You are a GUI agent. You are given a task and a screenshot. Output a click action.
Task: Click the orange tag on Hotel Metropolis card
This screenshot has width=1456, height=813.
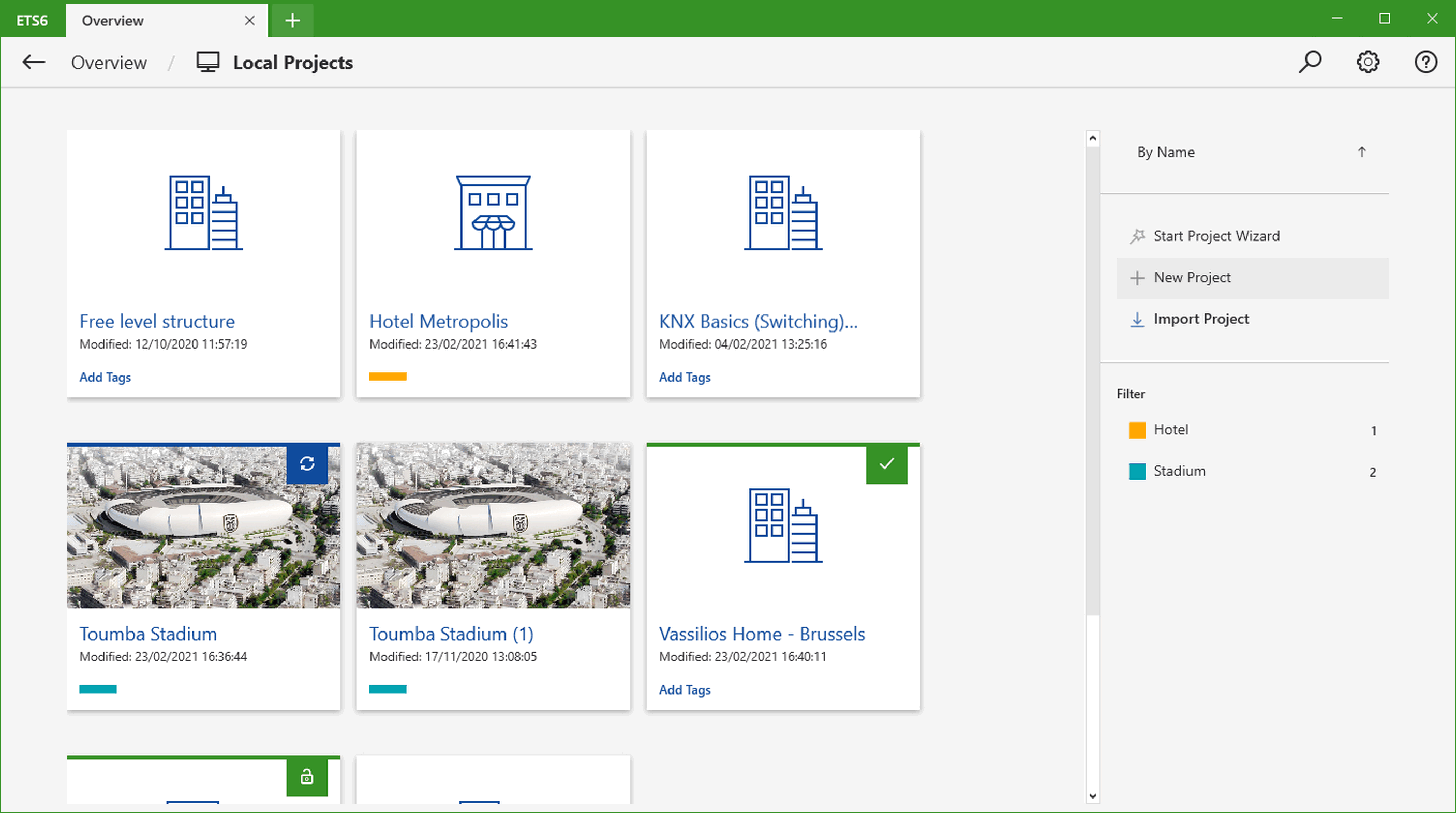(388, 377)
